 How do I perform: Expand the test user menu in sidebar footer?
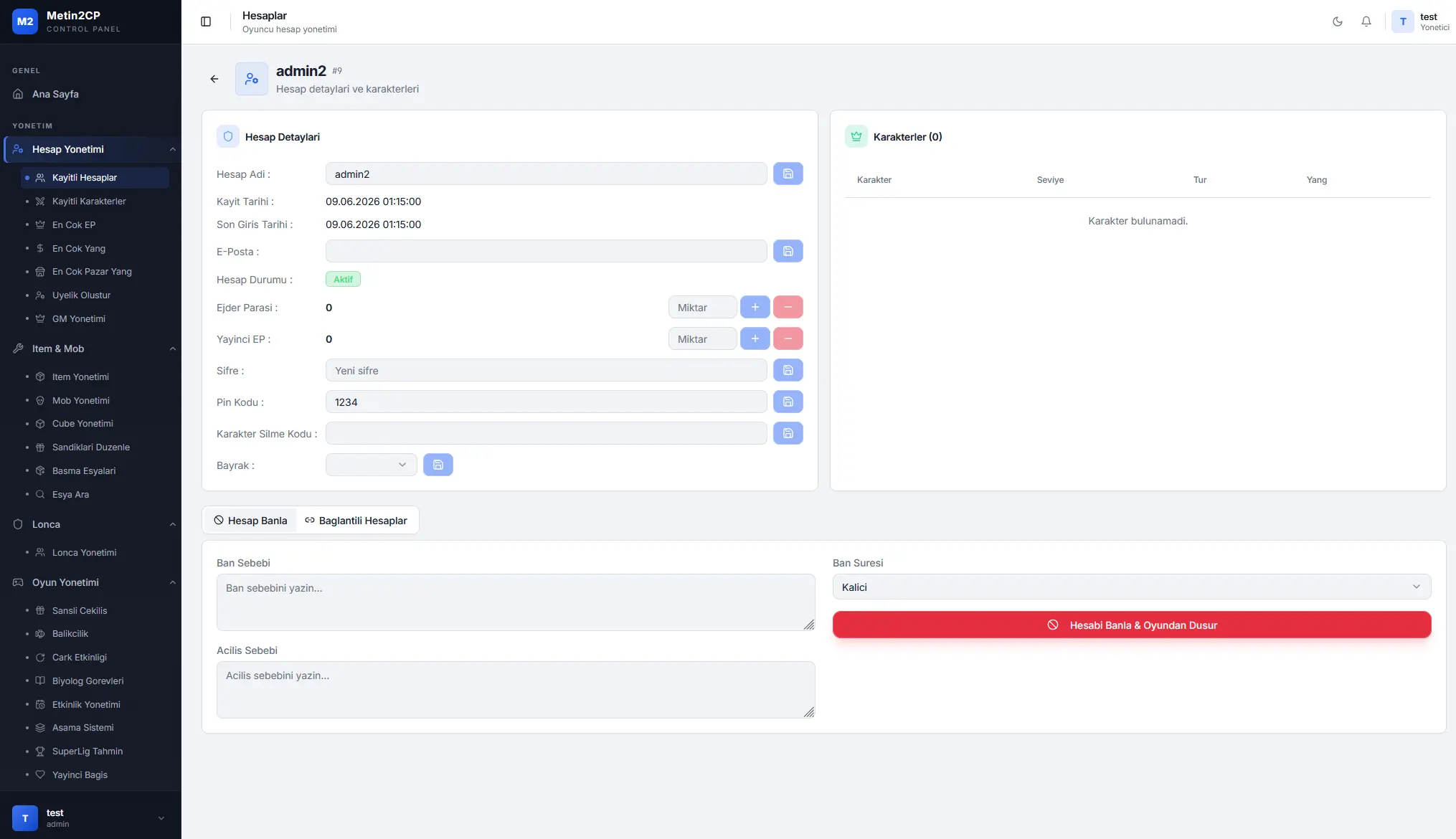(90, 817)
